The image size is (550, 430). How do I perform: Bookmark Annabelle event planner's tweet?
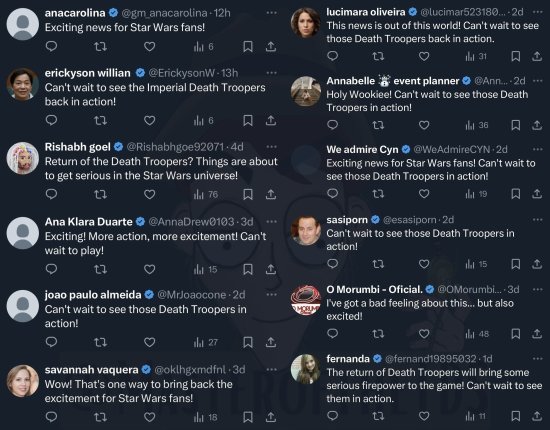point(516,125)
